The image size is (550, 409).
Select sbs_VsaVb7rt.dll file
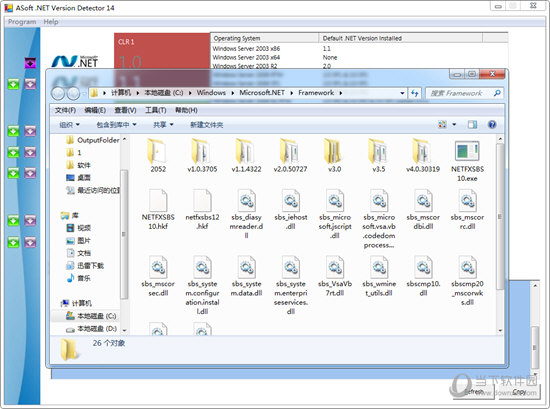[335, 276]
